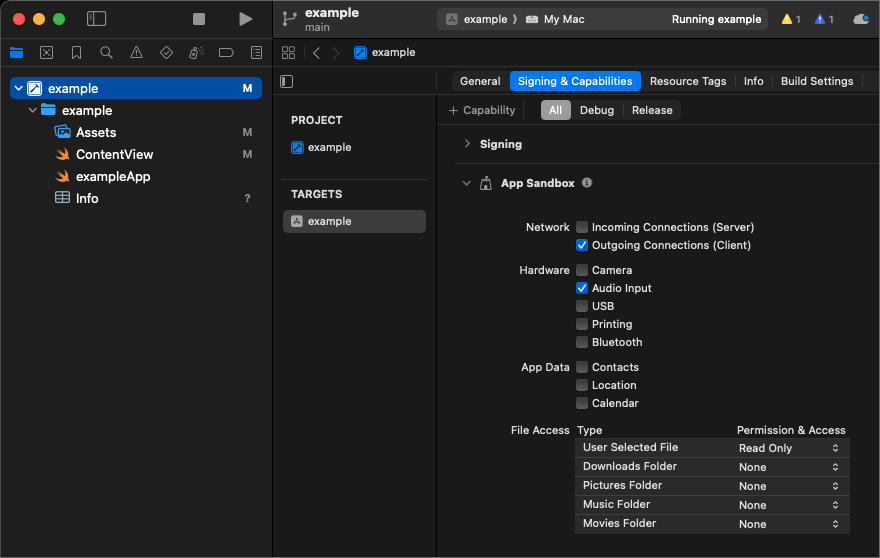This screenshot has width=880, height=558.
Task: Open the Find navigator magnifier icon
Action: 106,52
